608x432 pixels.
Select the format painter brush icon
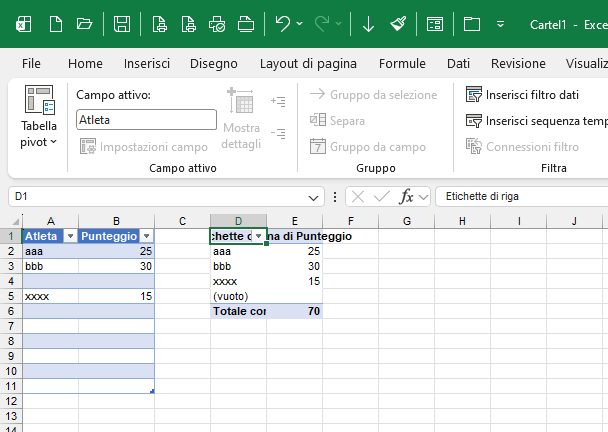click(398, 24)
